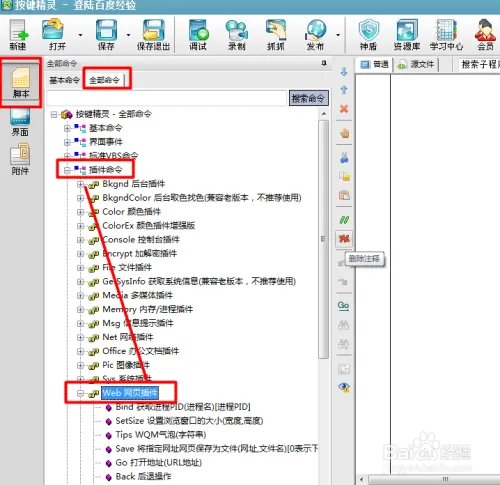Click the editor horizontal scrollbar left arrow

click(x=362, y=480)
